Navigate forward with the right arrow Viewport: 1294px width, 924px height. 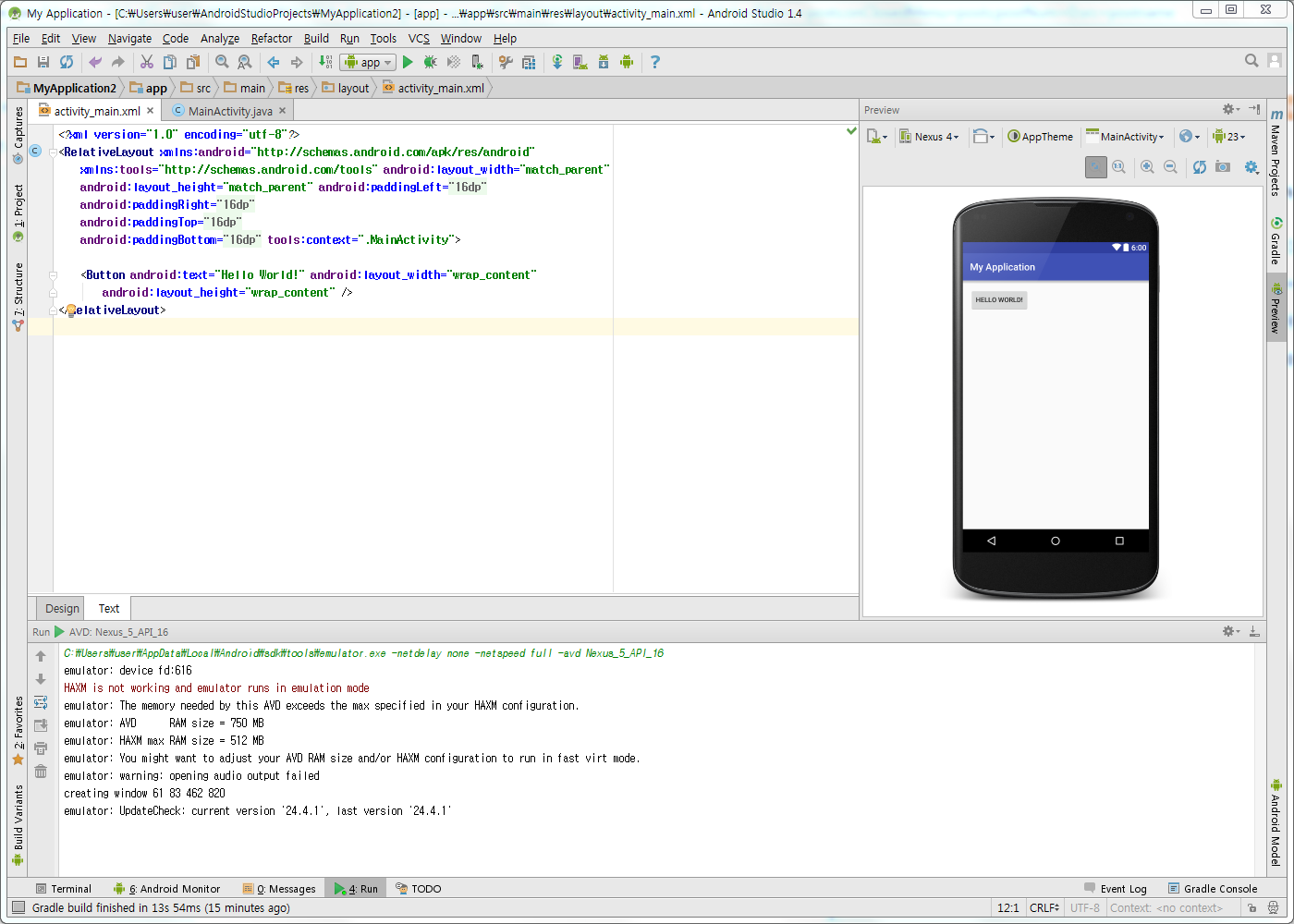297,62
